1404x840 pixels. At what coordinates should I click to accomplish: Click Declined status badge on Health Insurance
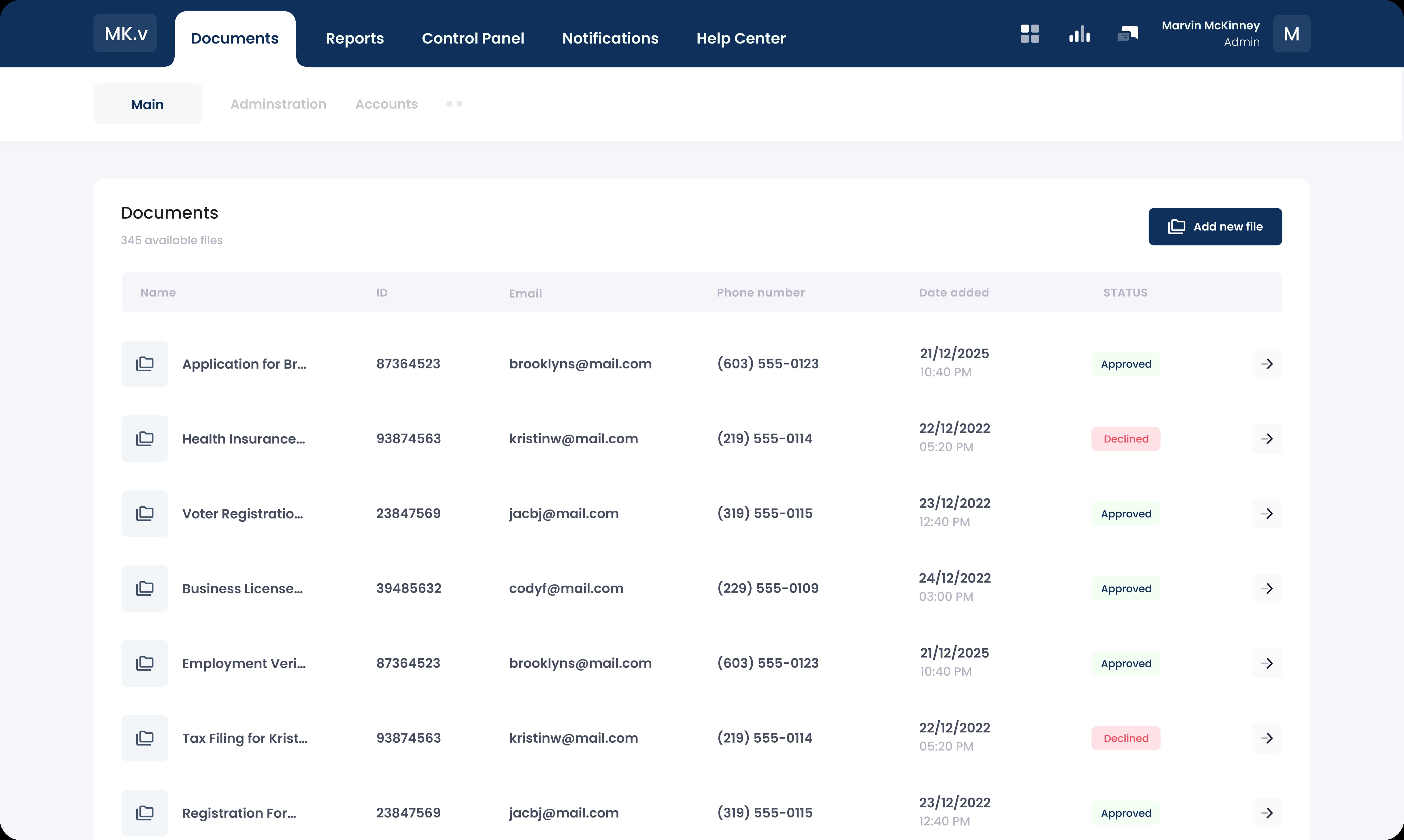tap(1125, 439)
